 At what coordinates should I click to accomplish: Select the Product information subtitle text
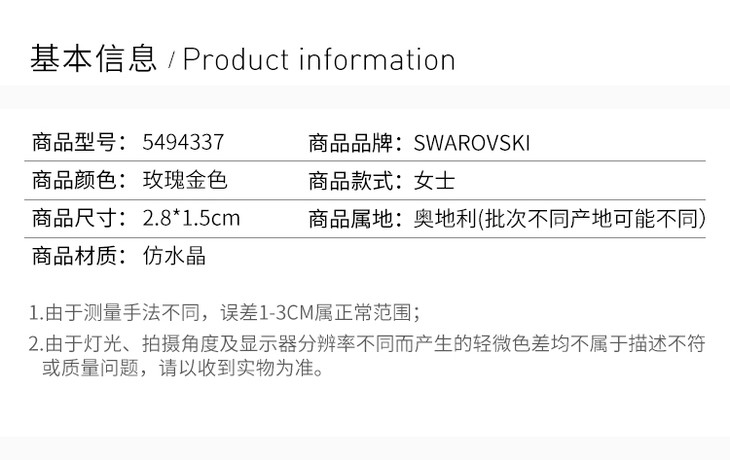[x=318, y=60]
